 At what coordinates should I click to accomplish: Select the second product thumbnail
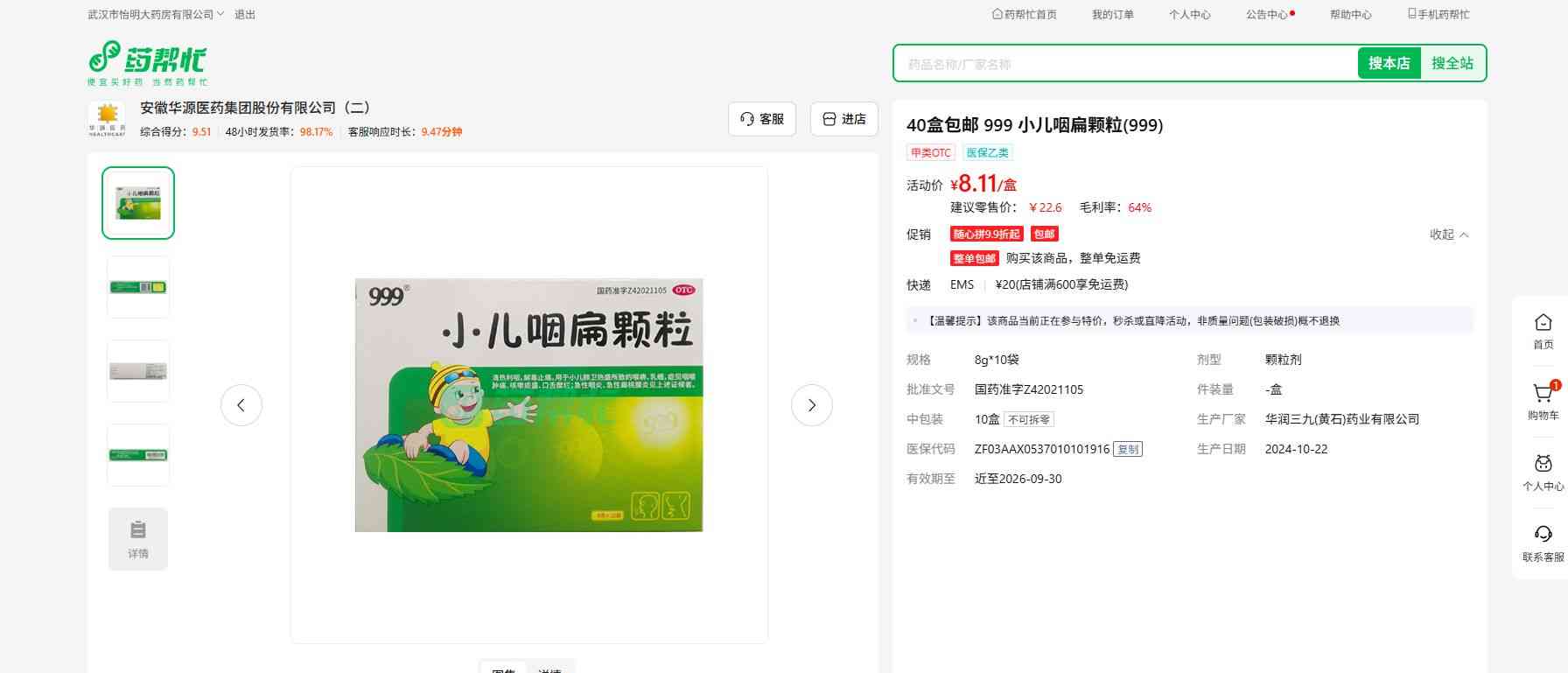click(x=138, y=287)
